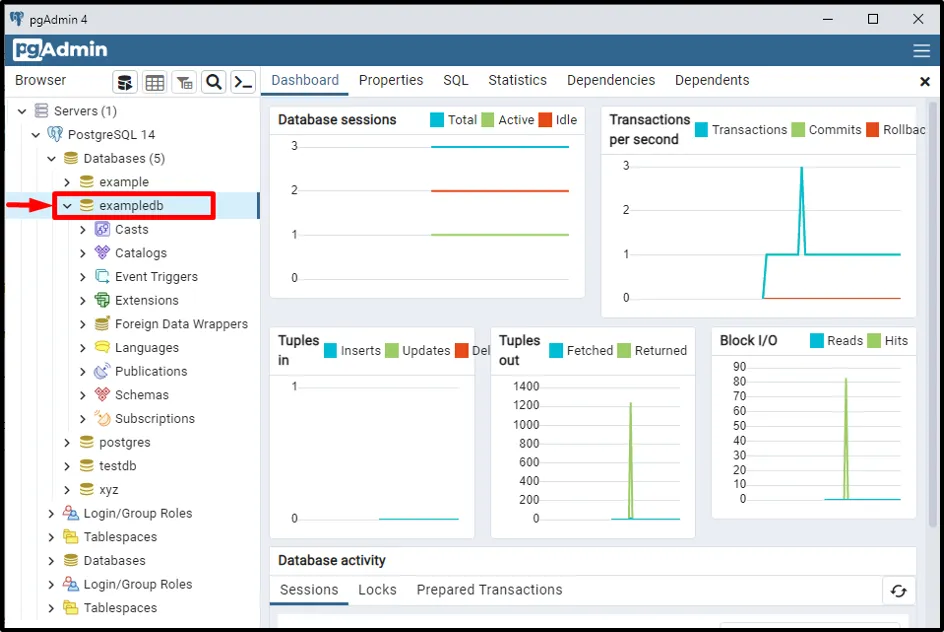Expand the Extensions tree node
944x632 pixels.
coord(83,301)
